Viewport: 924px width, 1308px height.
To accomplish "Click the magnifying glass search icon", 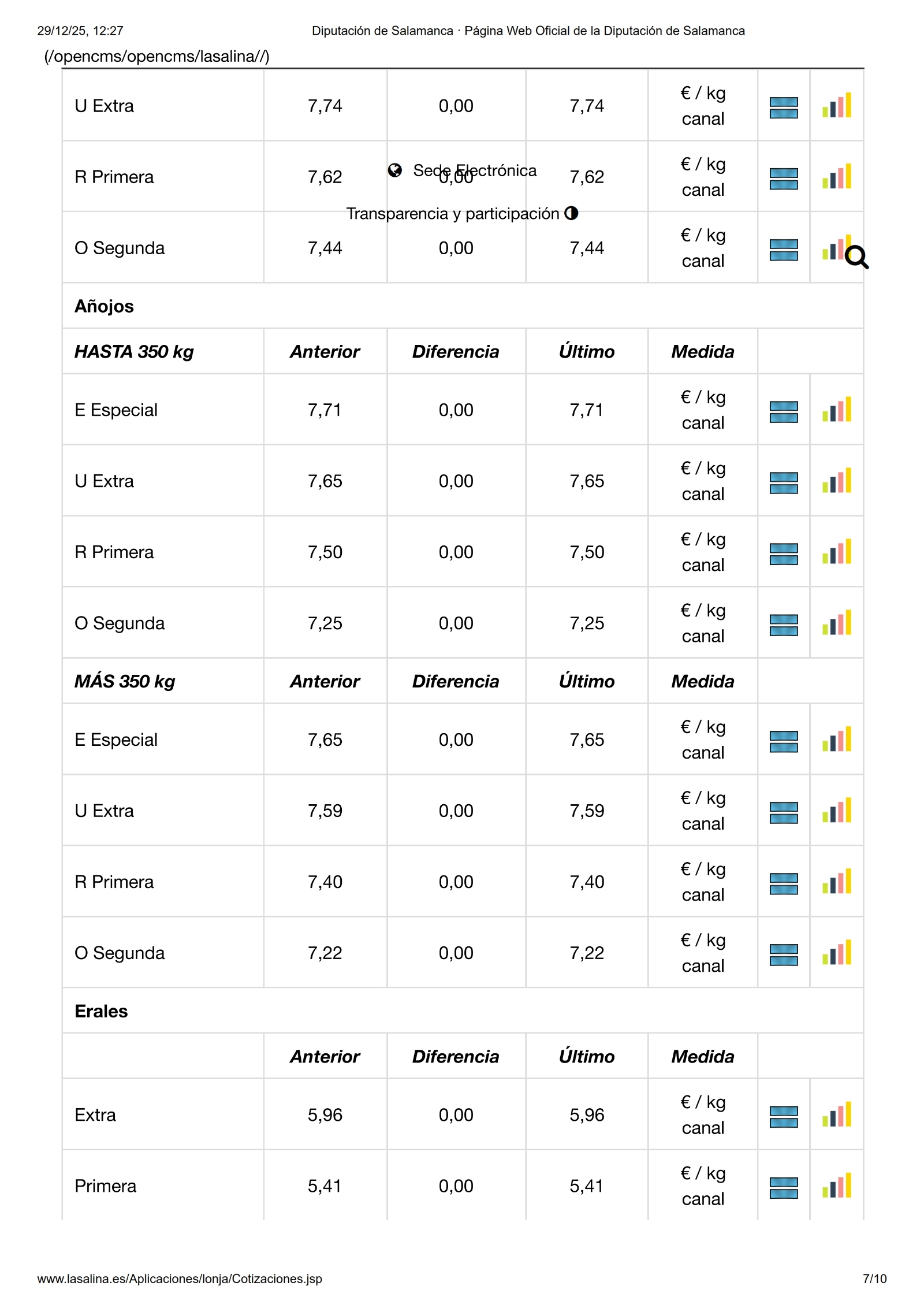I will click(856, 258).
